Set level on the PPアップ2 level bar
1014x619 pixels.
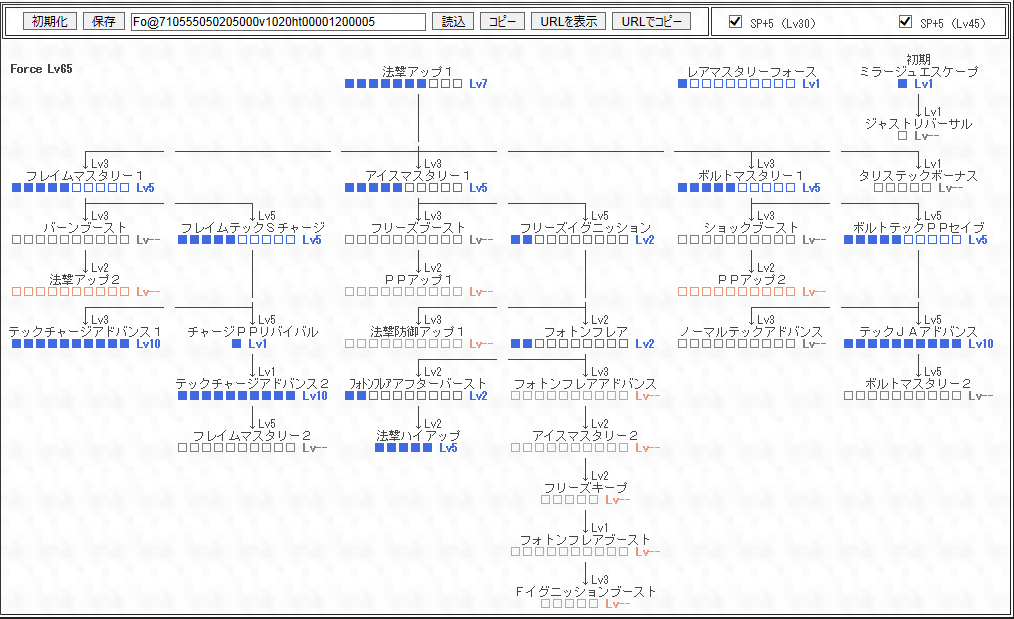[x=737, y=292]
